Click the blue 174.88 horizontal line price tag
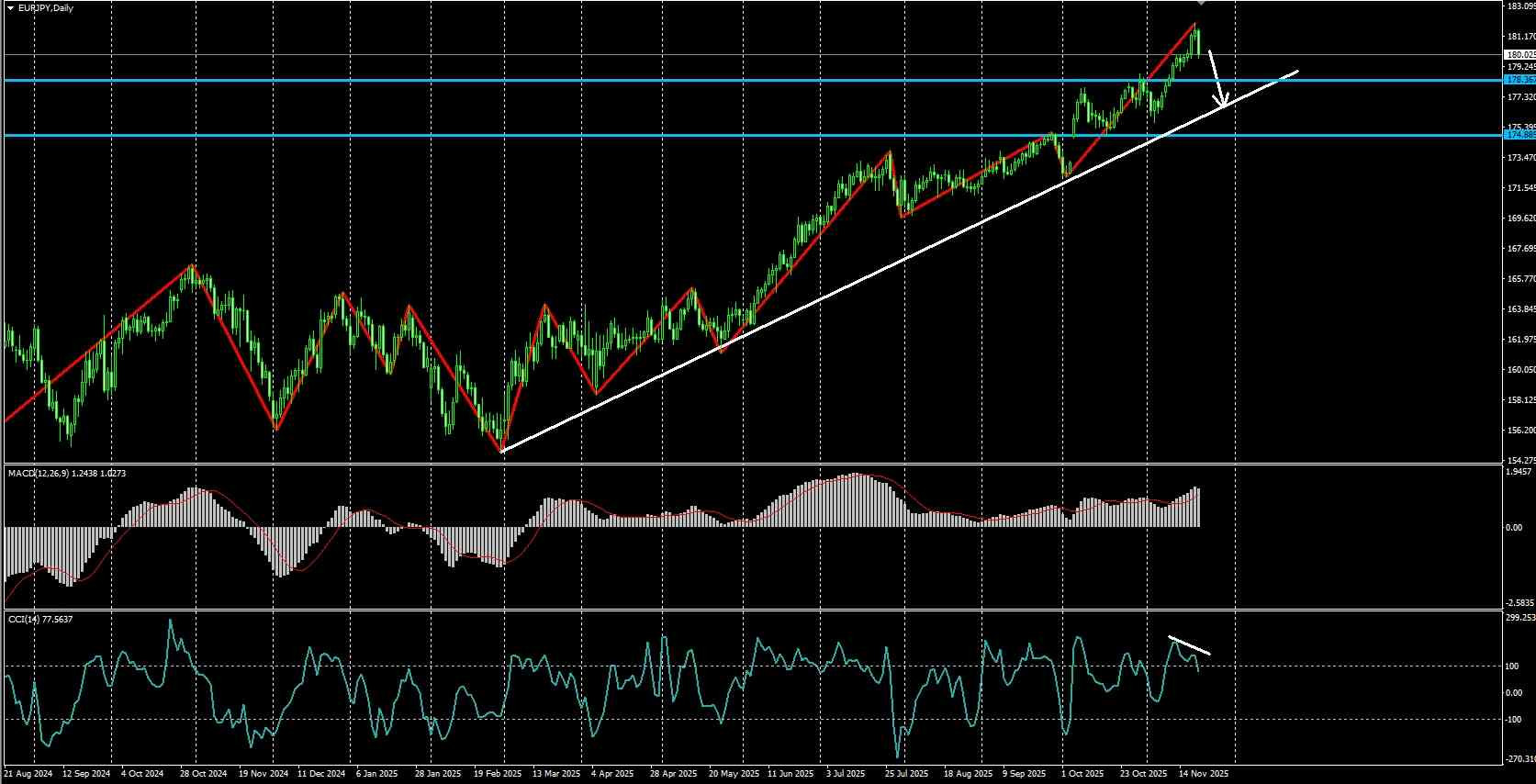Screen dimensions: 1536x784 pyautogui.click(x=1520, y=135)
